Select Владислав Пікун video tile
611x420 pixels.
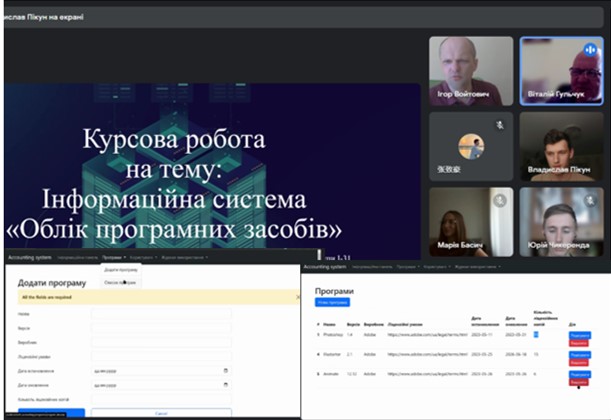(562, 146)
